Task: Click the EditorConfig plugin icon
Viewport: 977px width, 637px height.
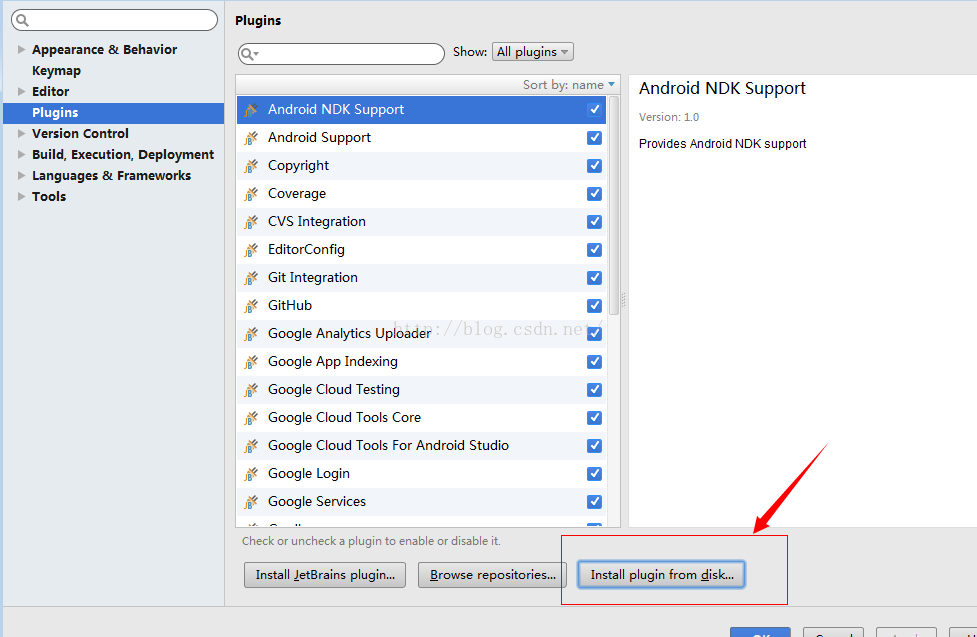Action: [251, 250]
